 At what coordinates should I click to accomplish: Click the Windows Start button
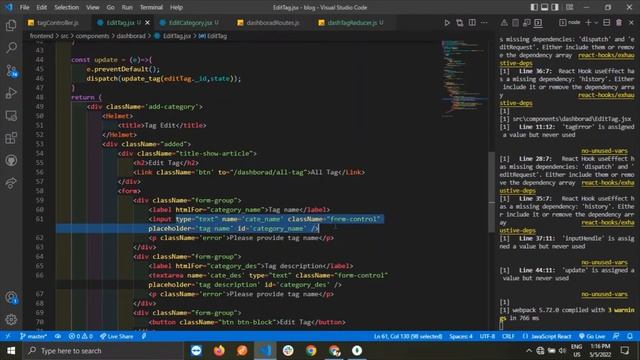pyautogui.click(x=11, y=351)
